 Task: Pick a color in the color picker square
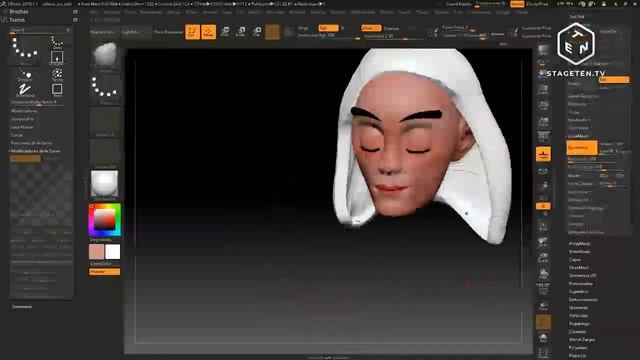click(105, 220)
